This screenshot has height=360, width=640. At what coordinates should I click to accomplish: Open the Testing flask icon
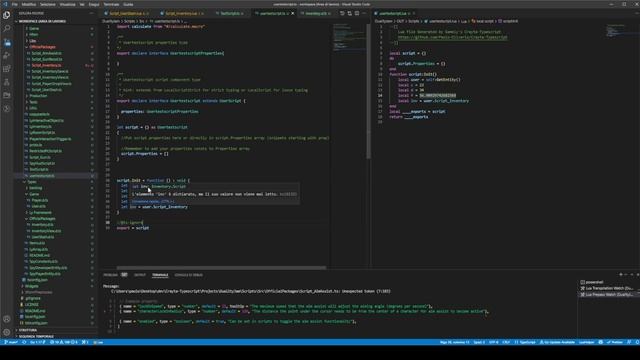(x=7, y=82)
